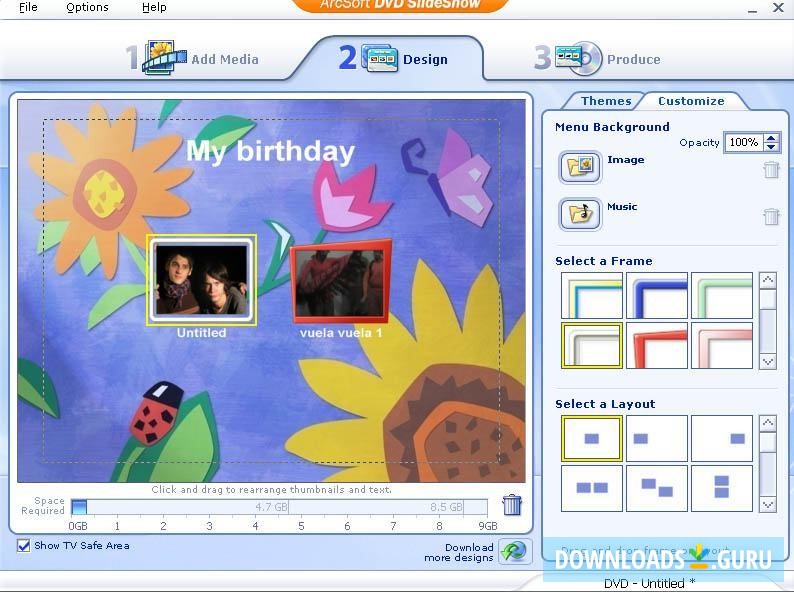This screenshot has height=592, width=794.
Task: Choose the single right thumbnail layout
Action: [x=722, y=439]
